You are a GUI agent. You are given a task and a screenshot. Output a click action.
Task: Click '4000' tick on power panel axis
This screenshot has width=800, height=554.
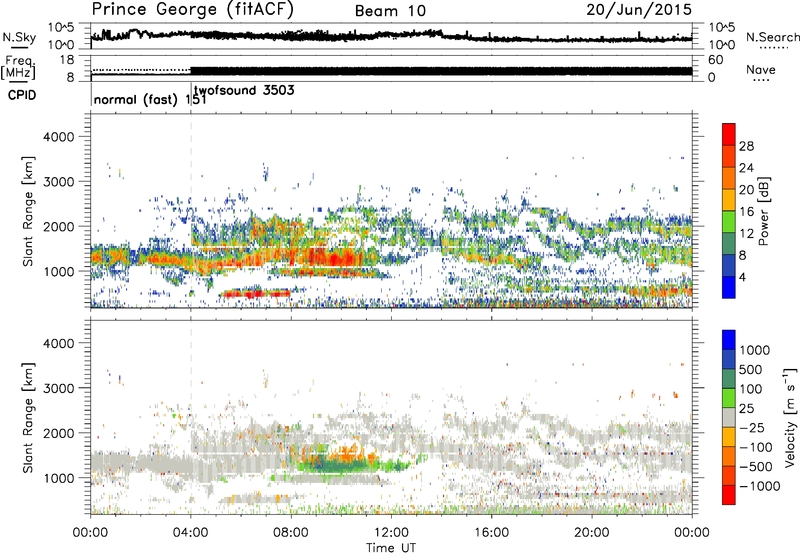pyautogui.click(x=58, y=137)
